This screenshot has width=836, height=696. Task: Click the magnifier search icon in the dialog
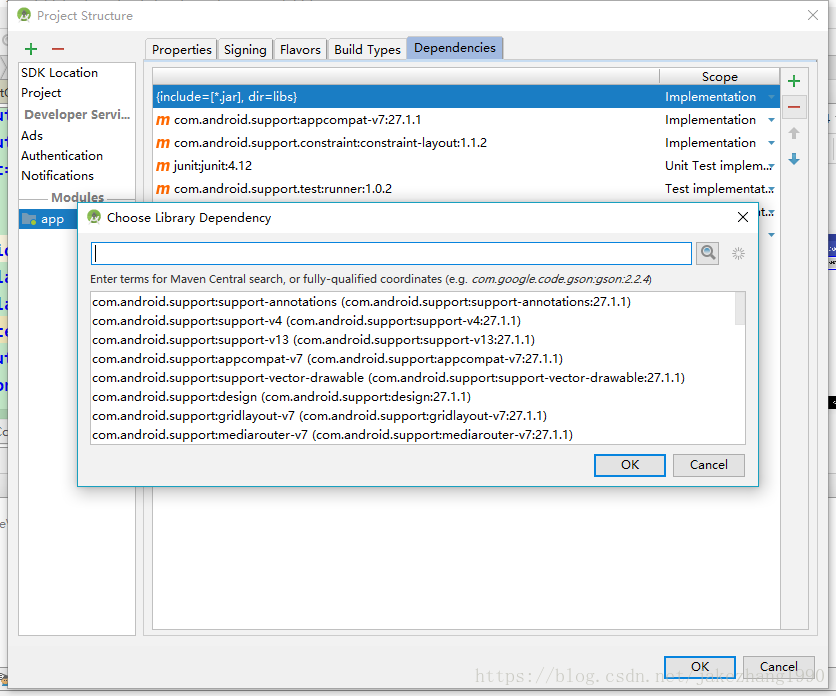coord(708,253)
